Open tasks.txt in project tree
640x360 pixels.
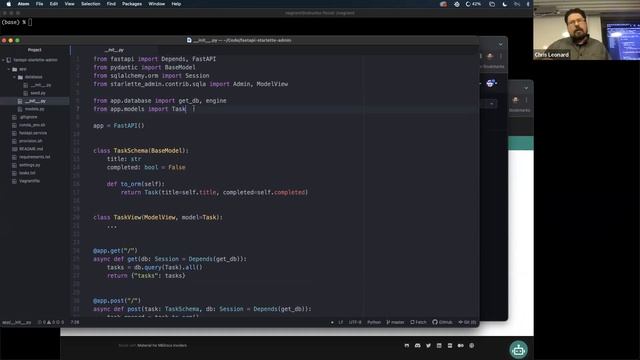coord(27,173)
